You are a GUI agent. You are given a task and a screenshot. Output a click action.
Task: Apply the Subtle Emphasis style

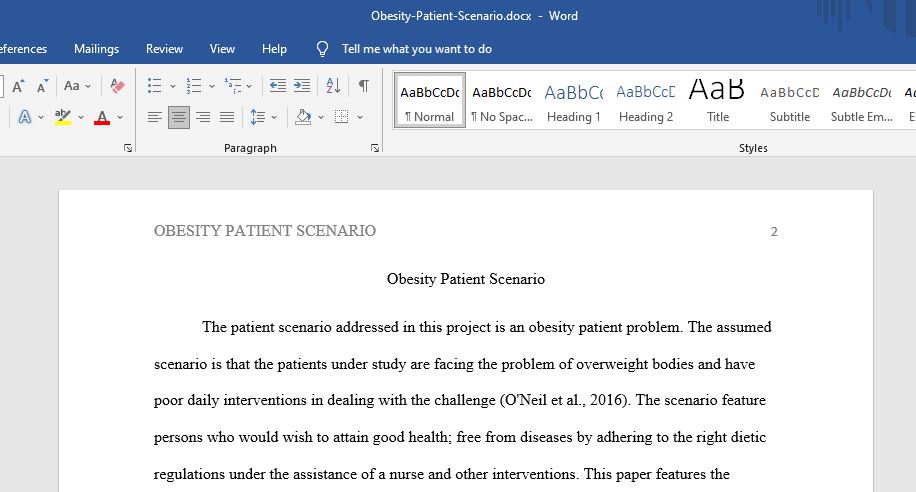point(862,101)
